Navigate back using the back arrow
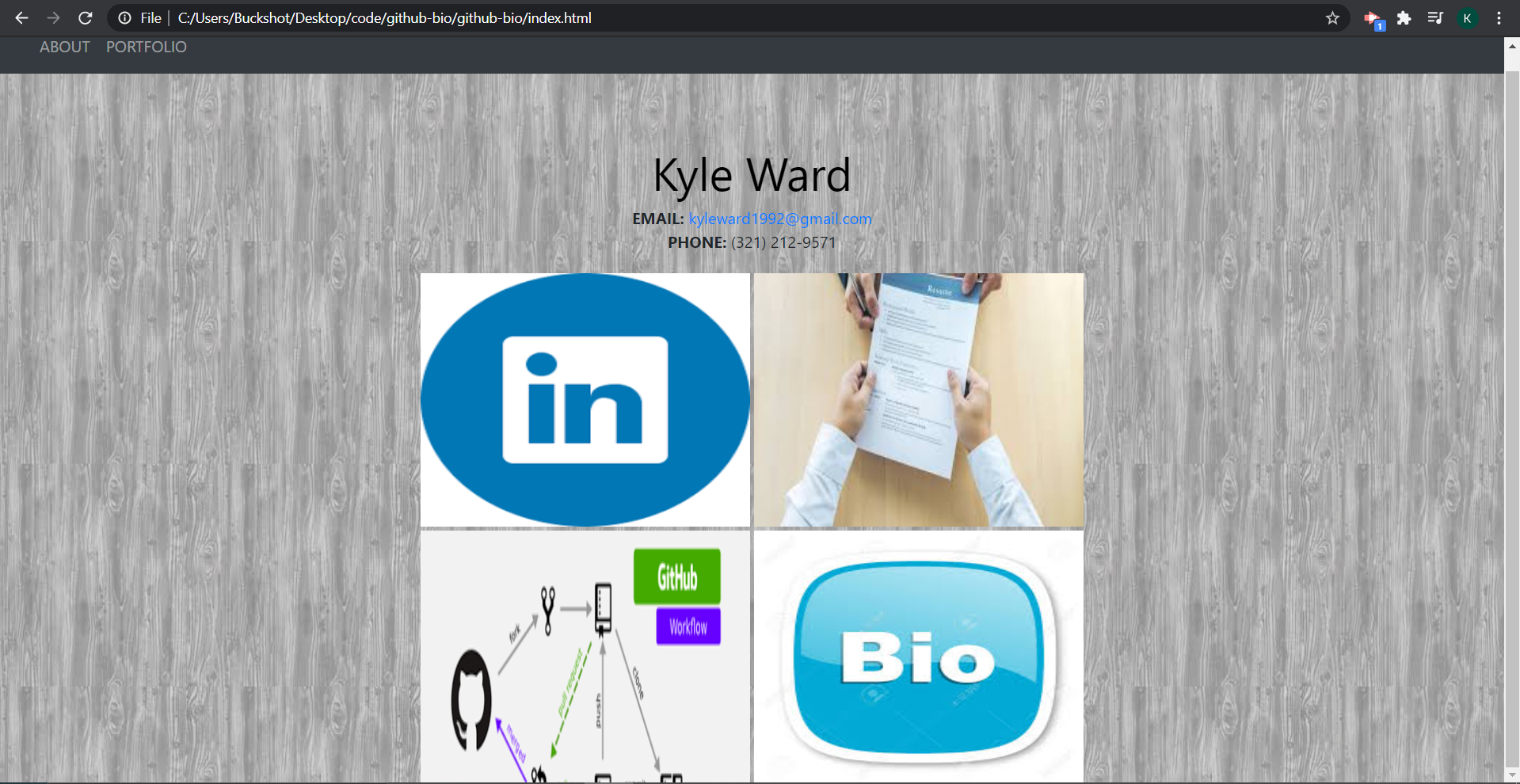This screenshot has height=784, width=1520. coord(21,17)
